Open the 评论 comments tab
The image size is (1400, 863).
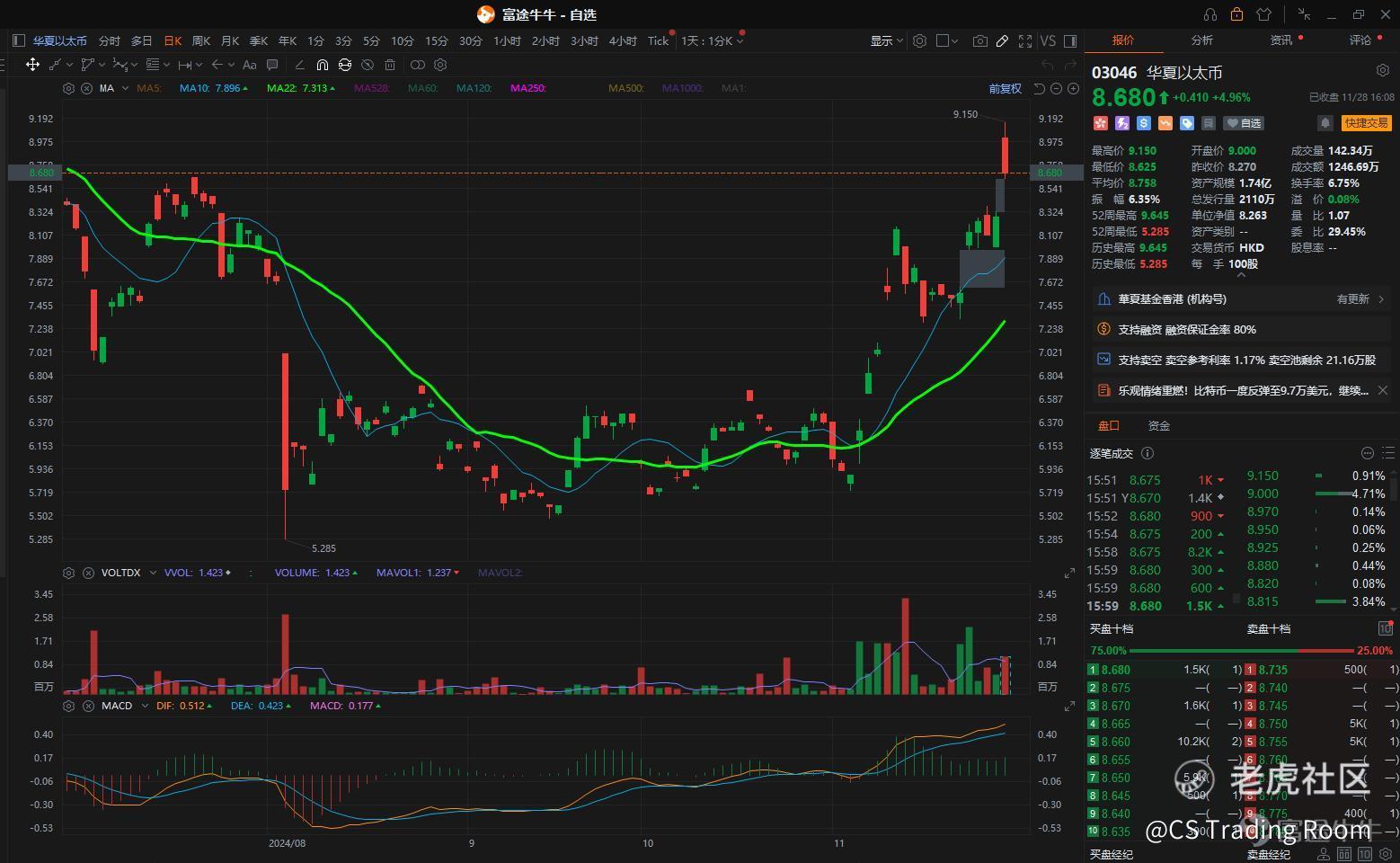point(1360,40)
